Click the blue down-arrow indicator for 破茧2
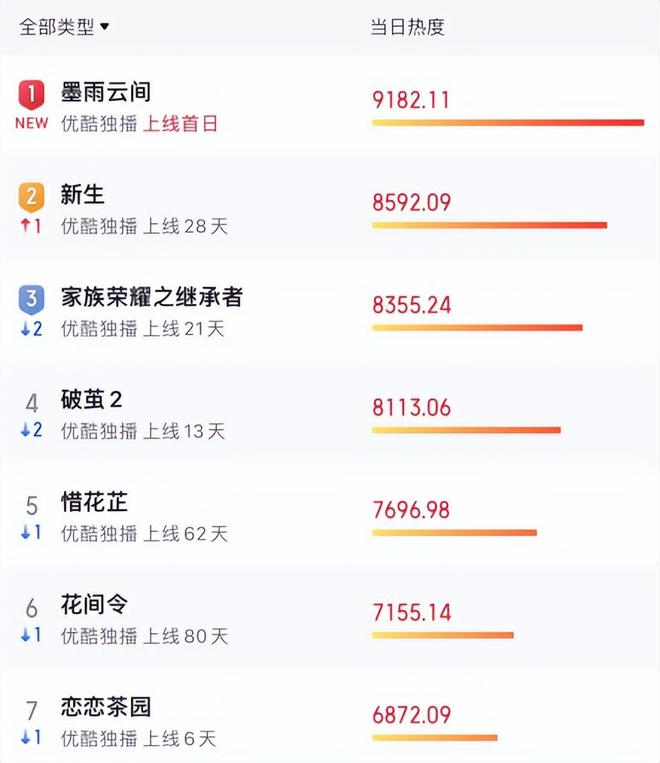This screenshot has width=660, height=763. (x=32, y=430)
